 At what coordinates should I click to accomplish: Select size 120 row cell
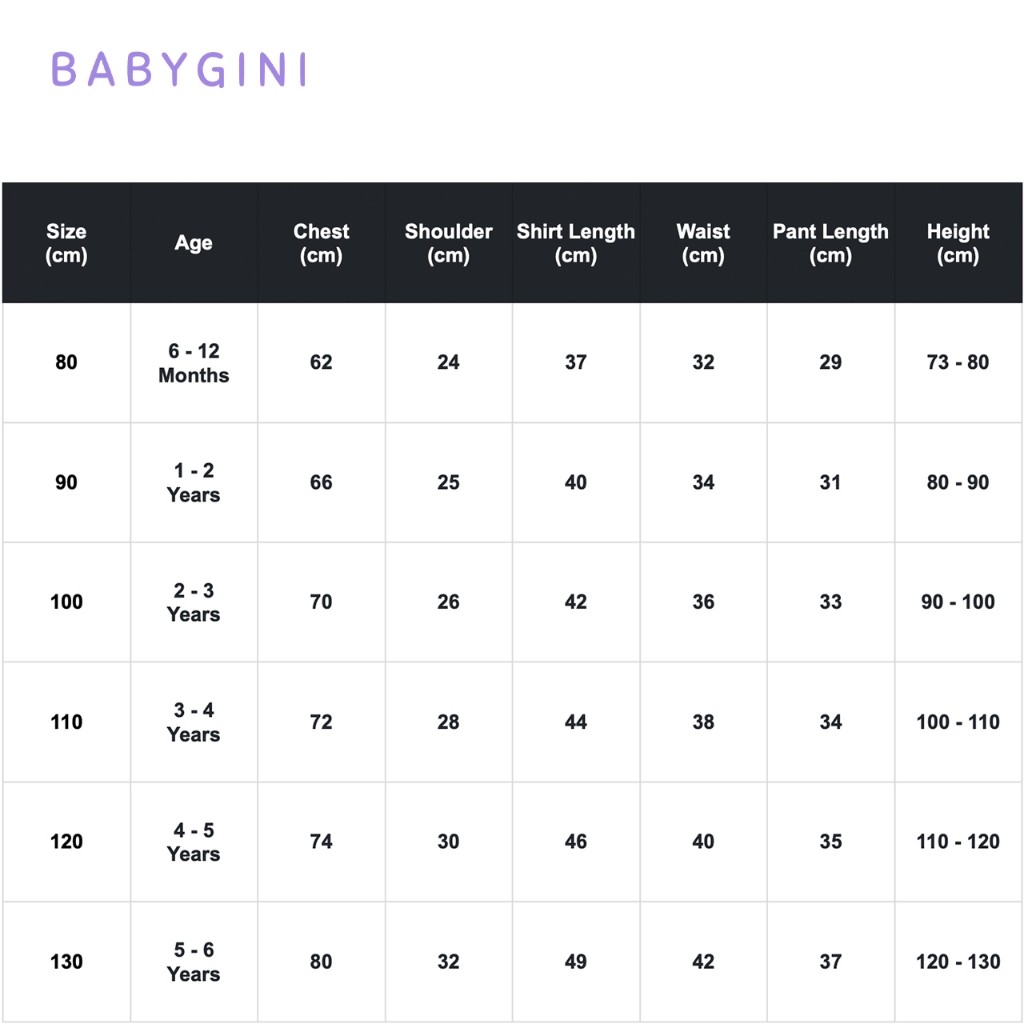tap(66, 842)
